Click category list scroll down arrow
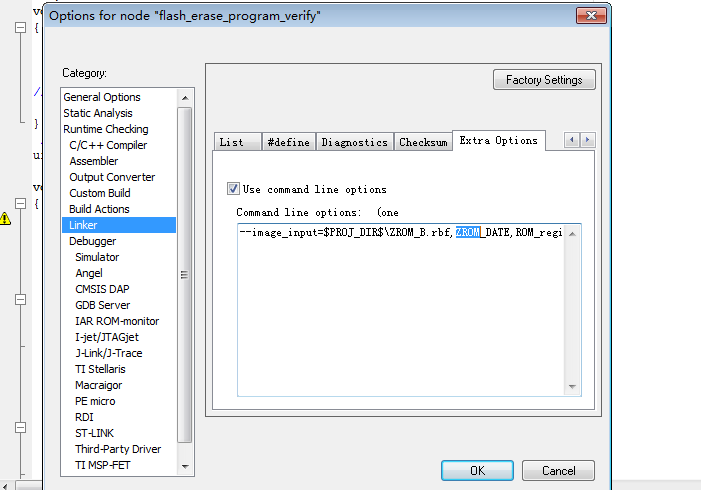The width and height of the screenshot is (701, 490). (x=185, y=466)
